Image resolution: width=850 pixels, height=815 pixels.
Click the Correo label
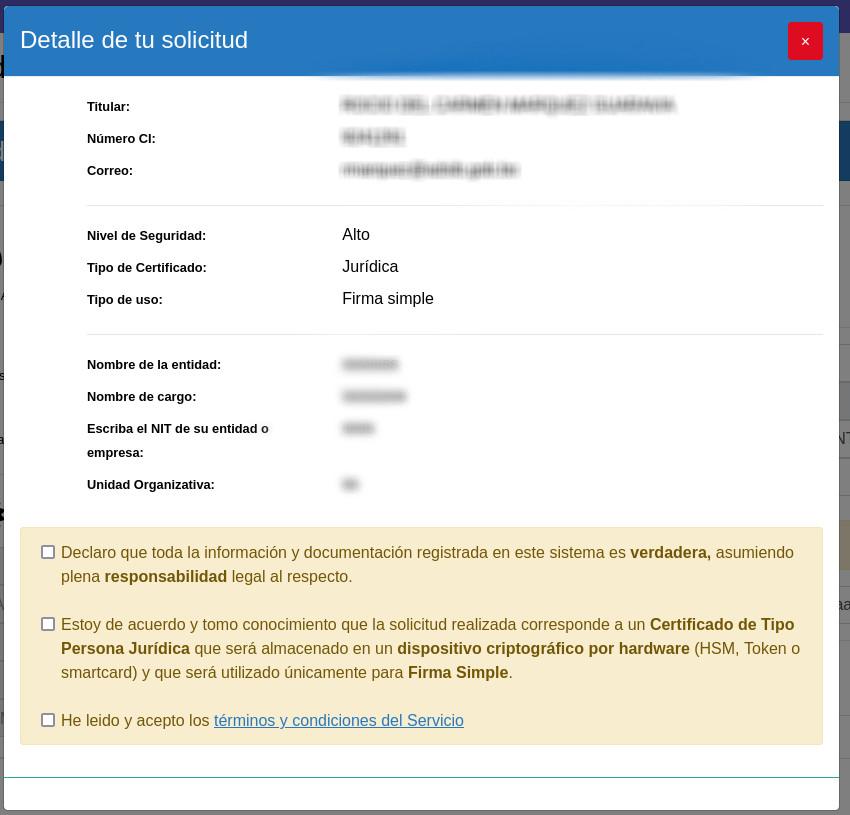(110, 171)
